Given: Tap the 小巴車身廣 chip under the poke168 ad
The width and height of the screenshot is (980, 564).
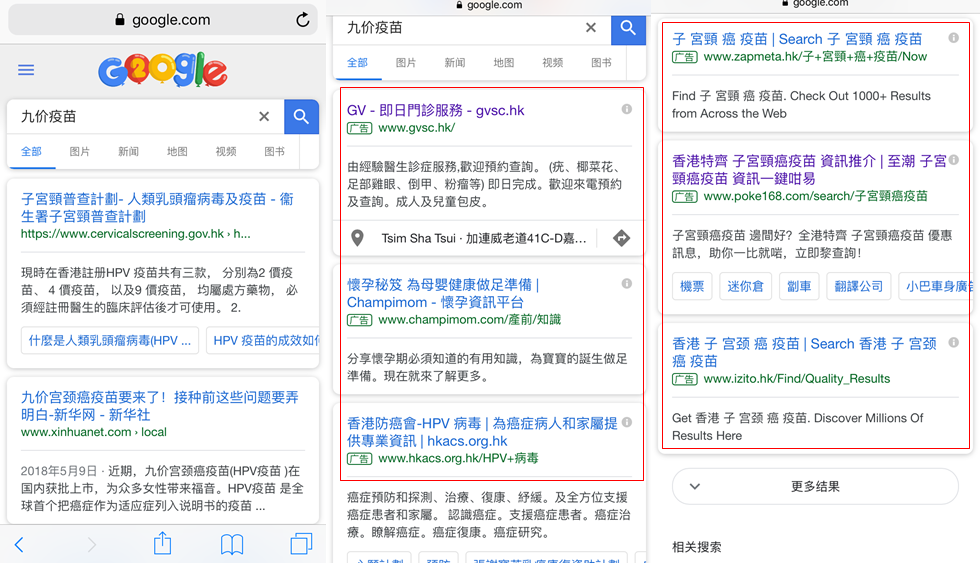Looking at the screenshot, I should click(936, 286).
